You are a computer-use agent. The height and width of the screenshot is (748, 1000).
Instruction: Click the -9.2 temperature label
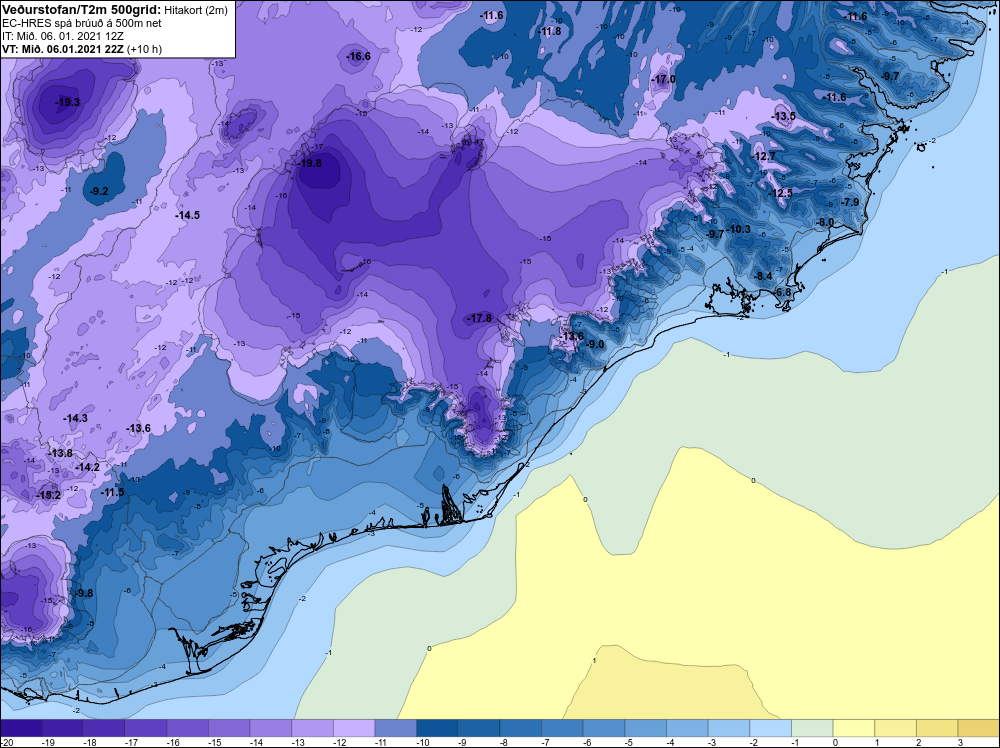coord(99,191)
